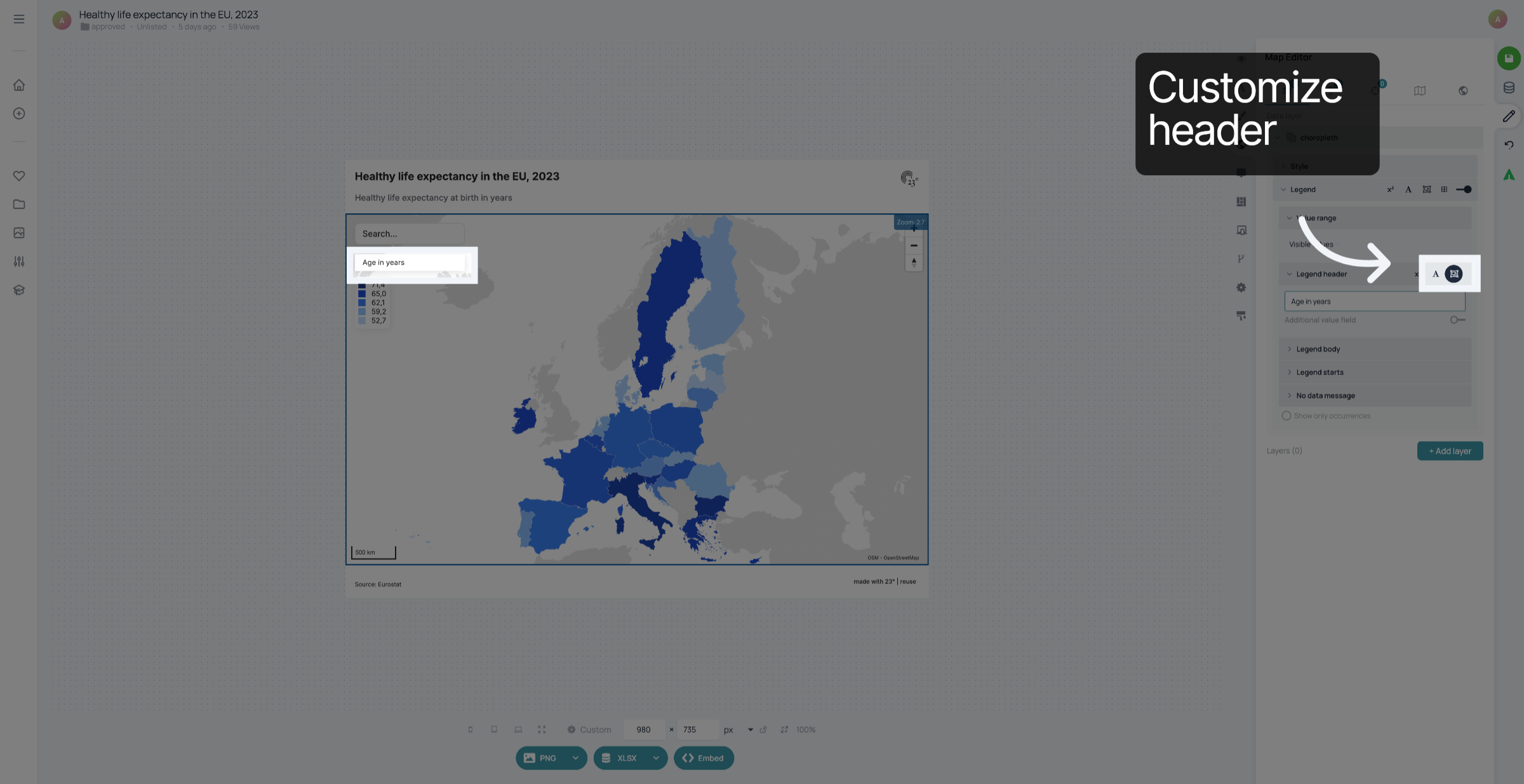Open the paint roller theme icon
The width and height of the screenshot is (1524, 784).
point(1241,316)
